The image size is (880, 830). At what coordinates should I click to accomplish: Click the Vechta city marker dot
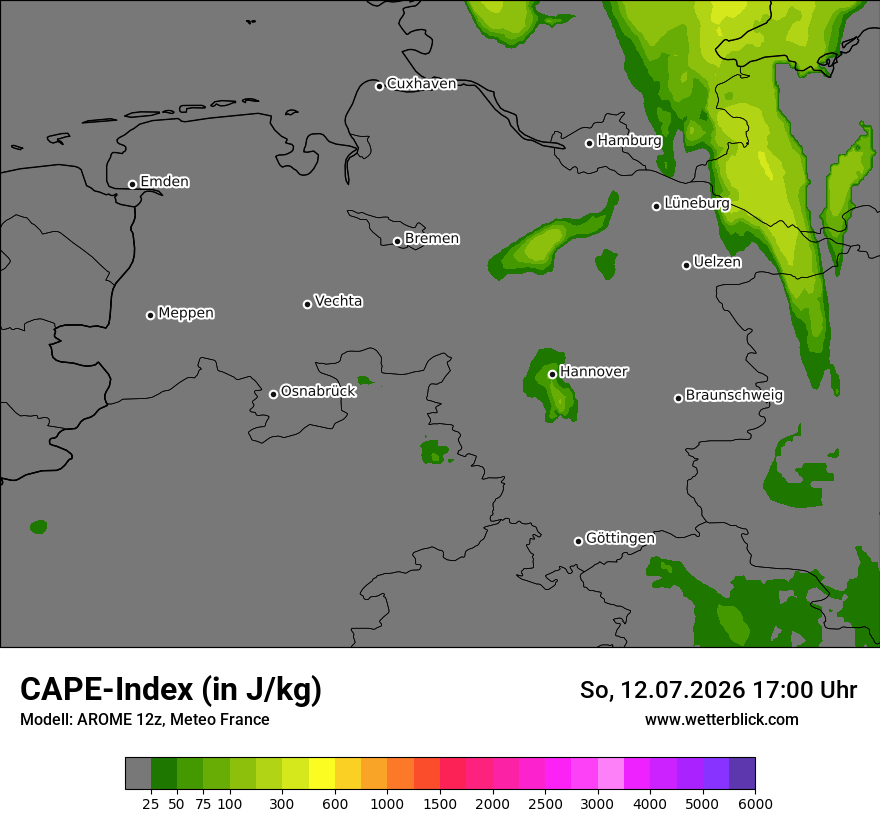307,304
